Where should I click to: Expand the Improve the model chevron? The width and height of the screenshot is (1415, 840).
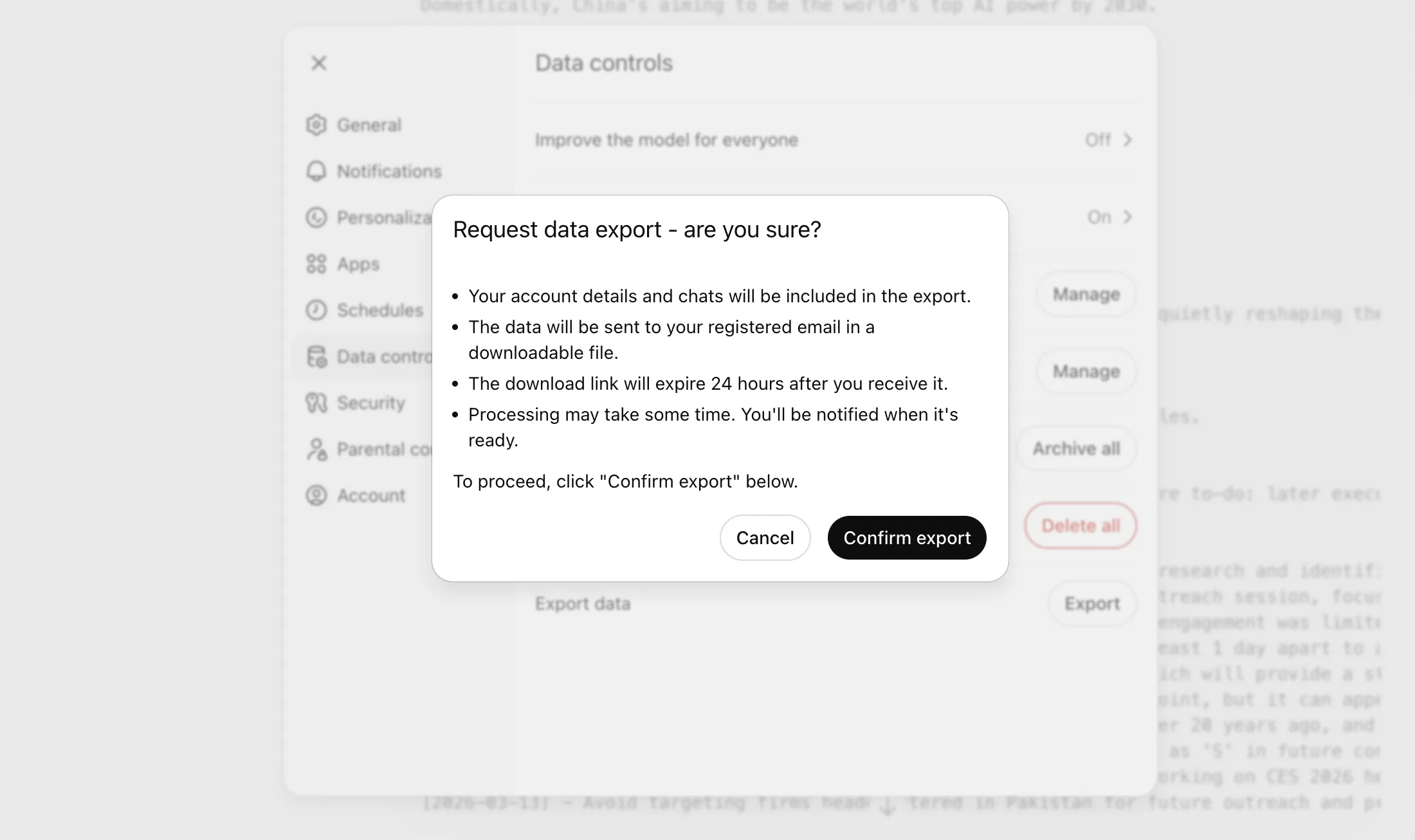coord(1127,140)
